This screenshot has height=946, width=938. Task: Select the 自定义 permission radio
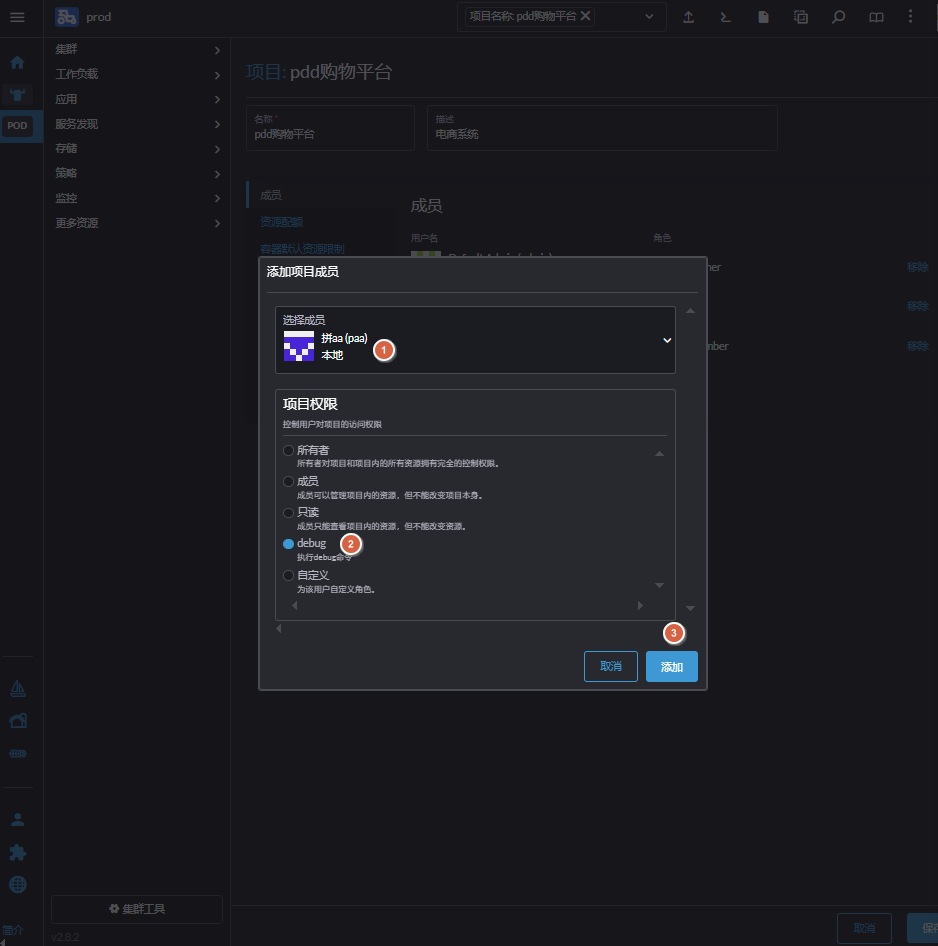(288, 576)
